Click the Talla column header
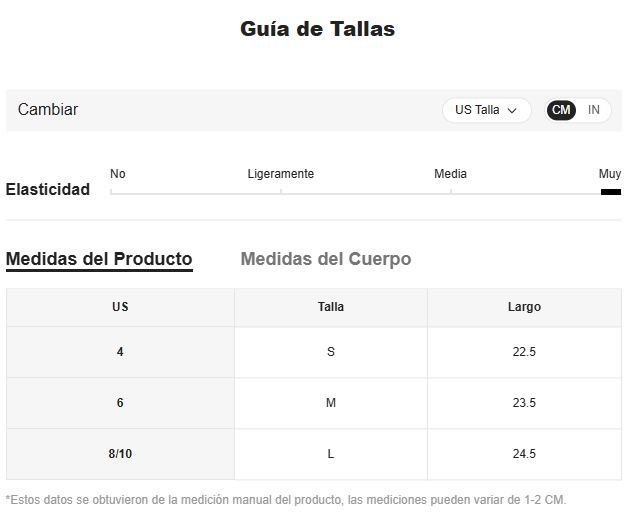 [331, 307]
